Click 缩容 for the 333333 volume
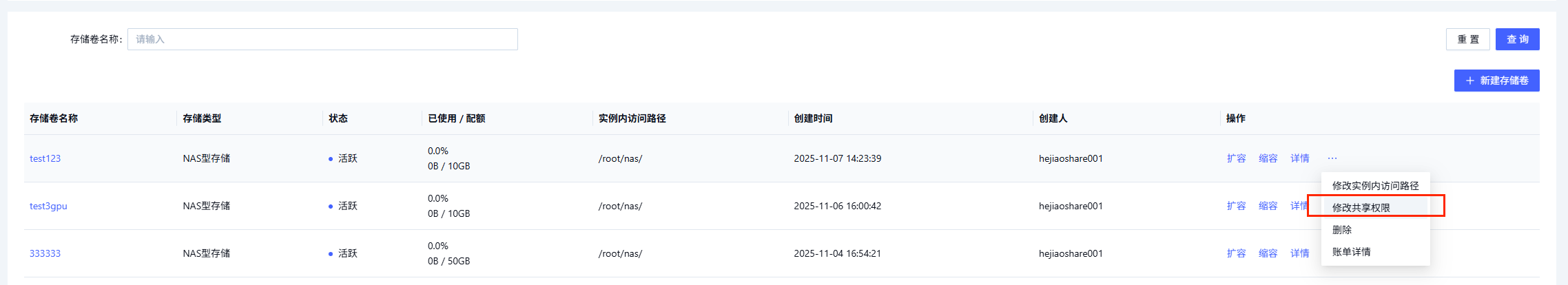 (x=1268, y=253)
